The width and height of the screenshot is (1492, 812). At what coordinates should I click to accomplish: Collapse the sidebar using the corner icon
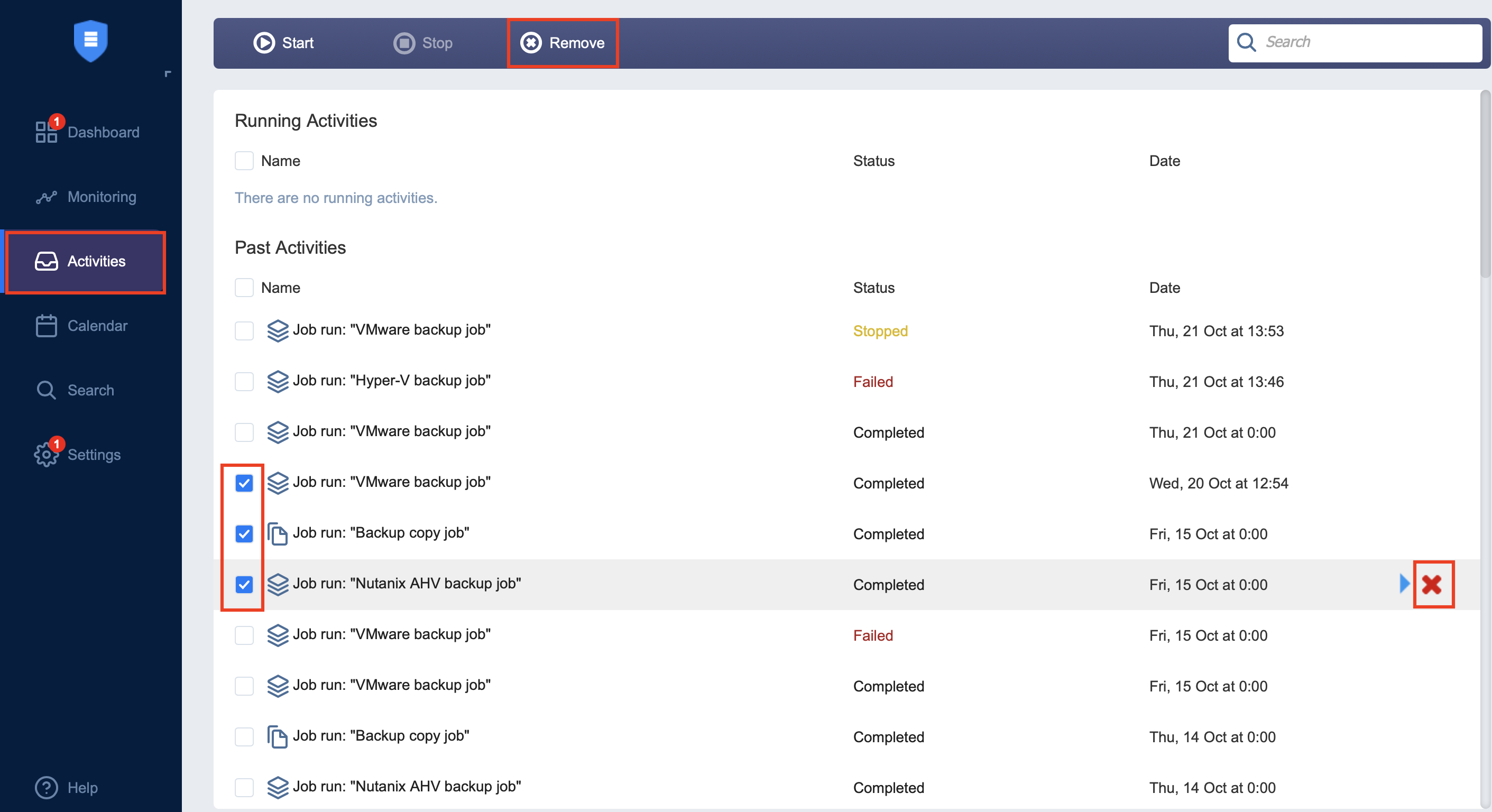(x=168, y=73)
